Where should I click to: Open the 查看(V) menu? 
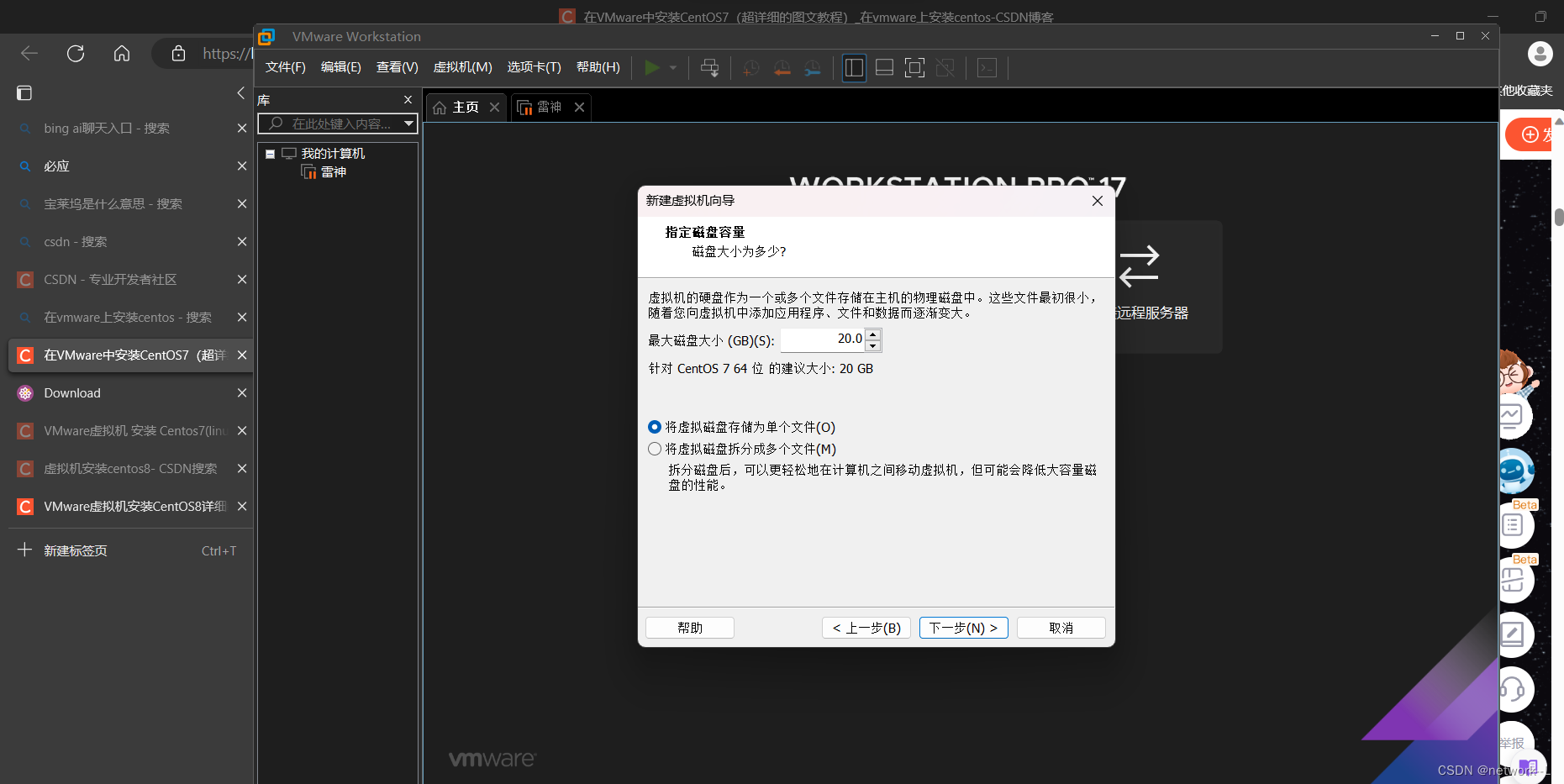click(x=397, y=67)
